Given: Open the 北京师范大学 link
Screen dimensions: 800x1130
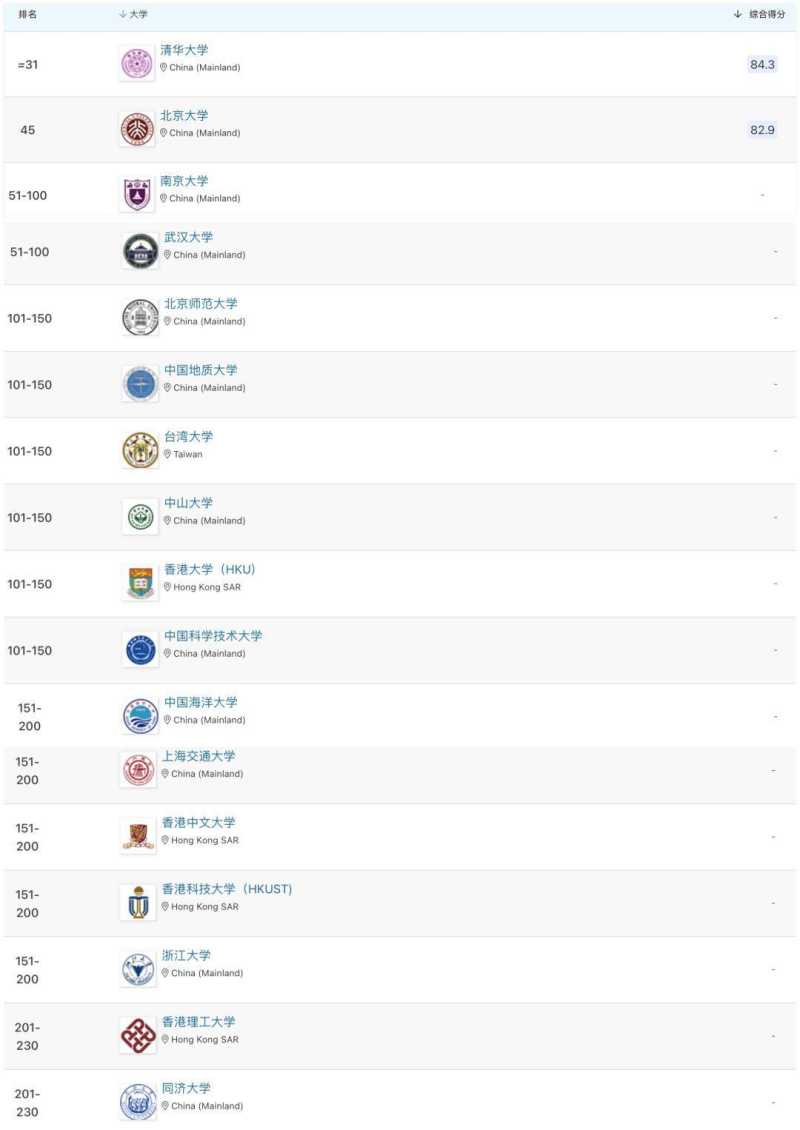Looking at the screenshot, I should pyautogui.click(x=201, y=304).
